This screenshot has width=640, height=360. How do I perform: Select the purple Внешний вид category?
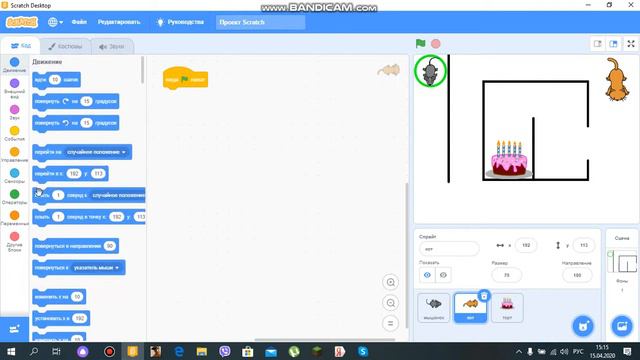coord(14,88)
